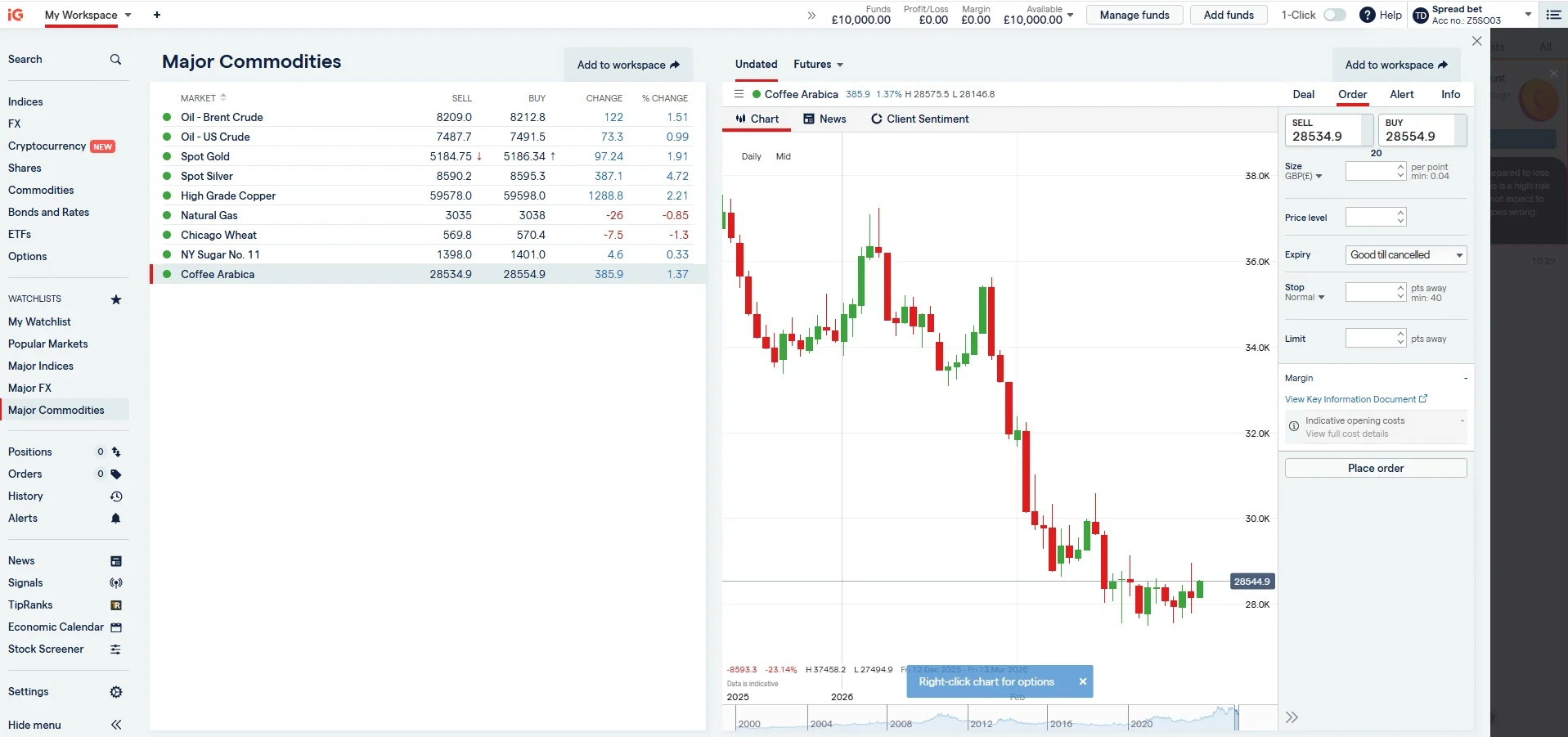The width and height of the screenshot is (1568, 737).
Task: Enable 1-Click trading toggle
Action: [x=1334, y=15]
